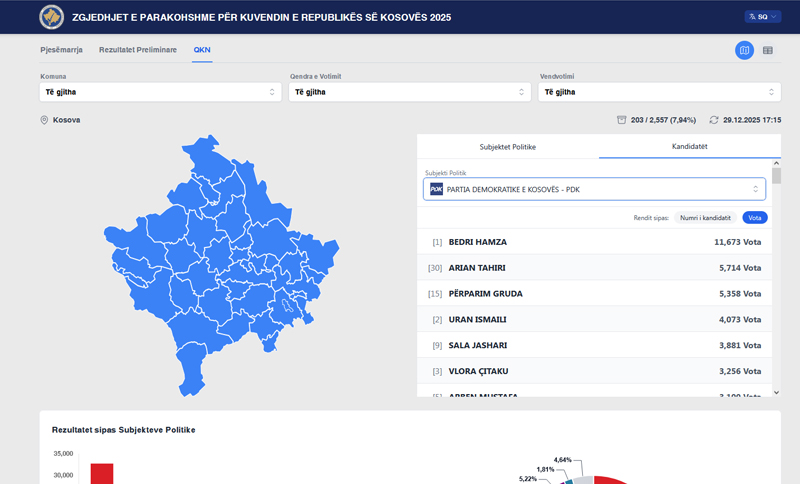Click the election commission logo in header
This screenshot has height=484, width=800.
click(x=50, y=17)
